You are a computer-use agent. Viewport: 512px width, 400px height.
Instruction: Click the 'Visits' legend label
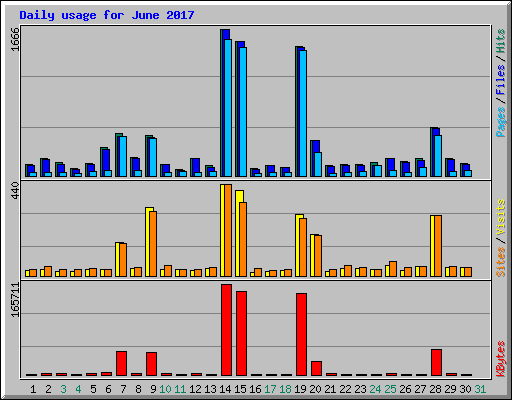point(500,217)
